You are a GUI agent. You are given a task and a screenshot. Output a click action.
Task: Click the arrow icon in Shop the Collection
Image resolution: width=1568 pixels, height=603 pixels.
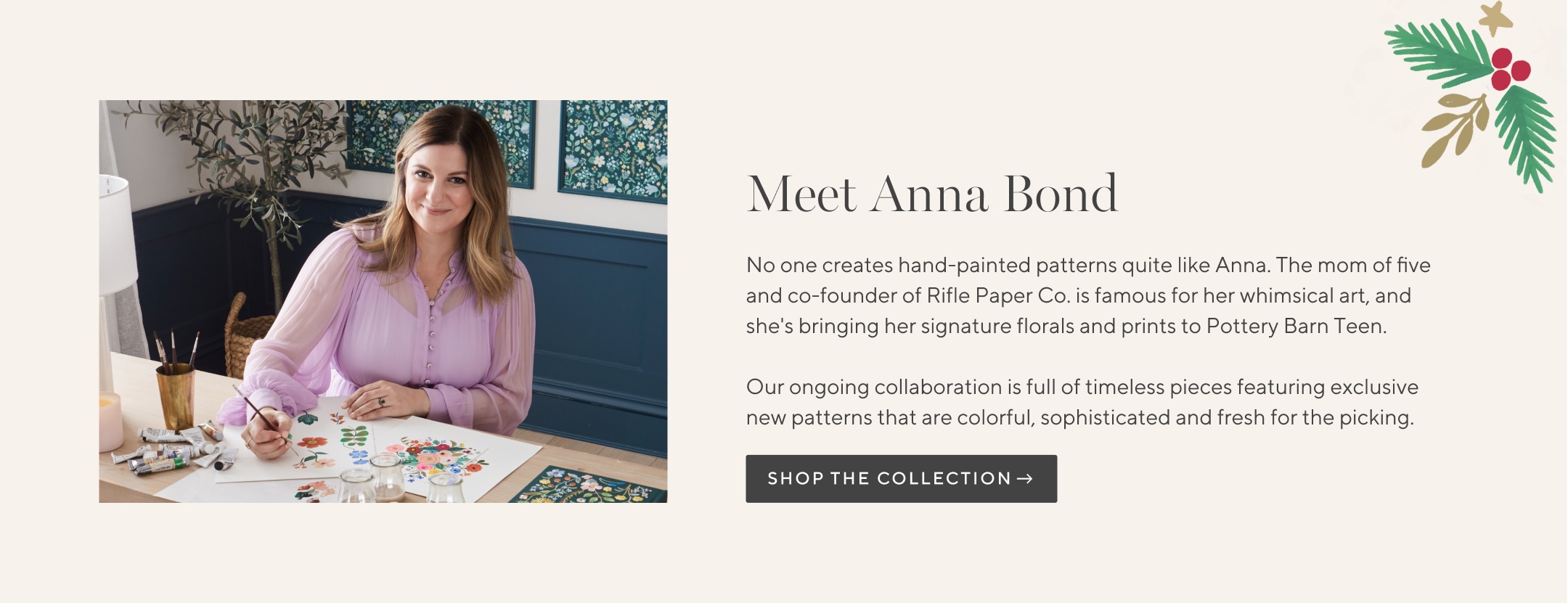pos(1024,479)
